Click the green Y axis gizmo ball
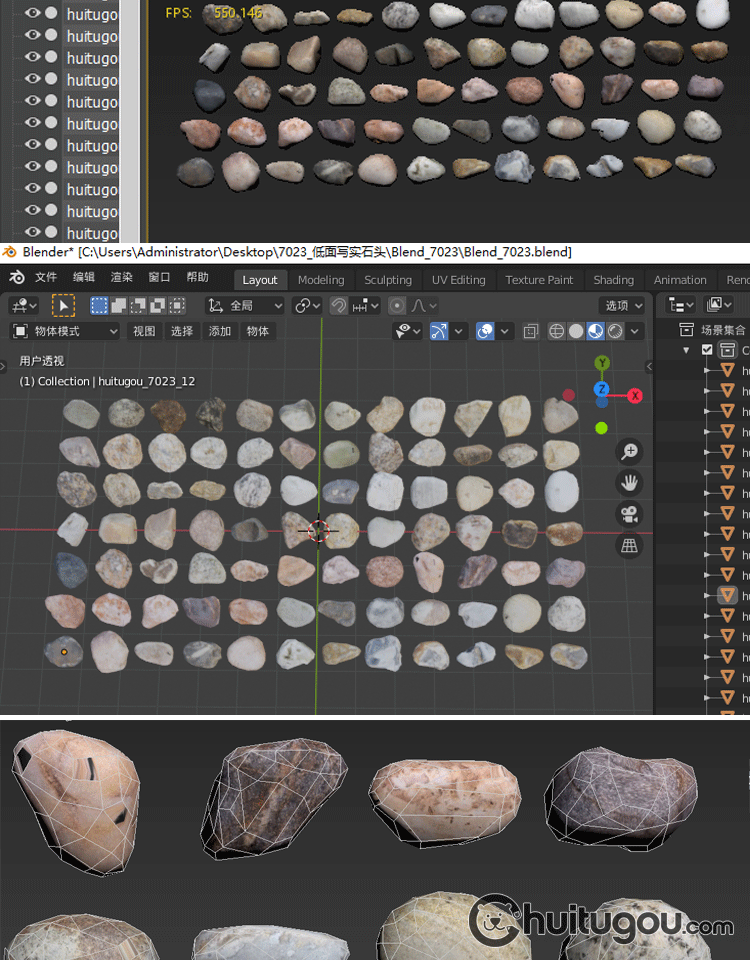Image resolution: width=750 pixels, height=960 pixels. [x=601, y=364]
